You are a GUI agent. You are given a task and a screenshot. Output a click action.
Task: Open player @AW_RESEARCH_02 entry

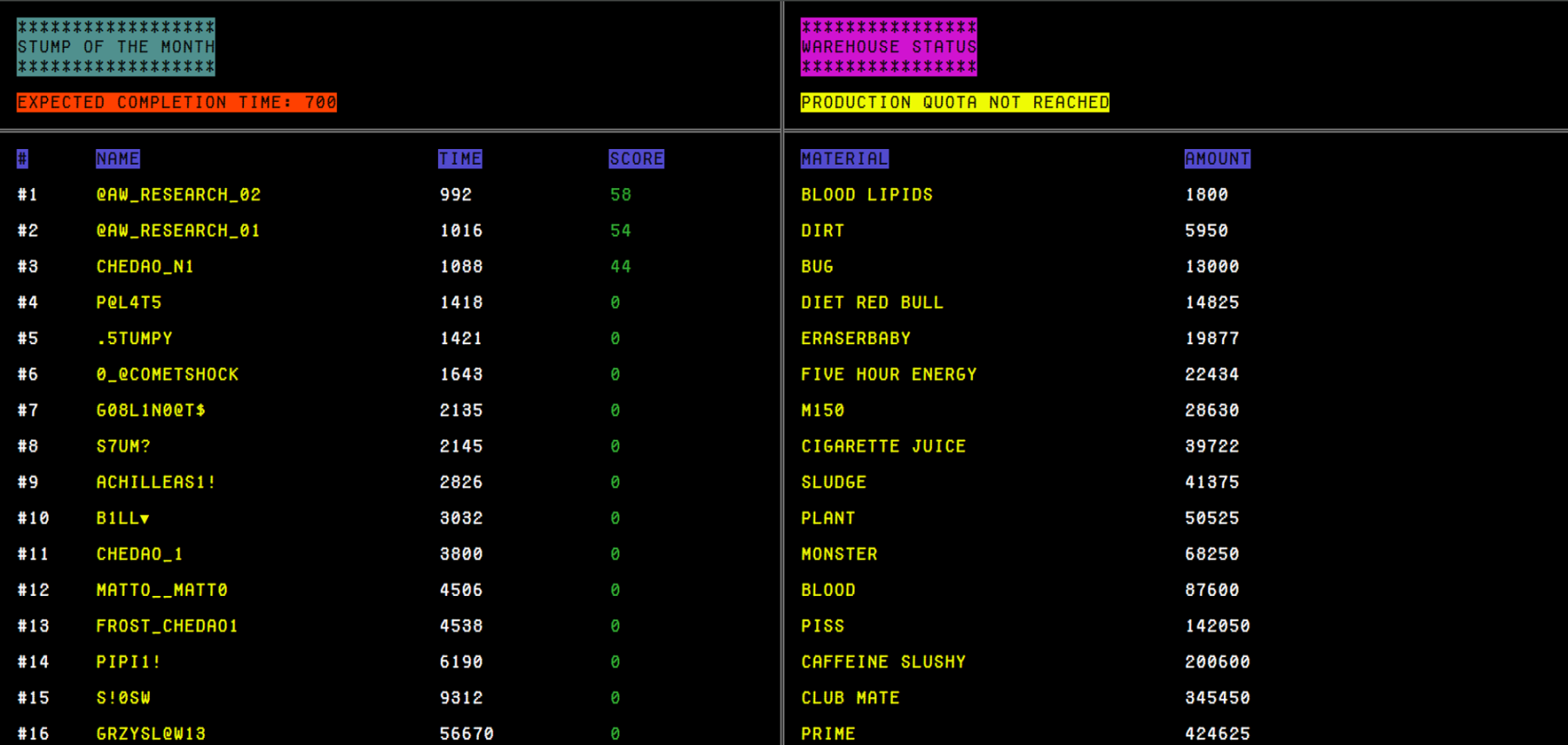coord(179,195)
